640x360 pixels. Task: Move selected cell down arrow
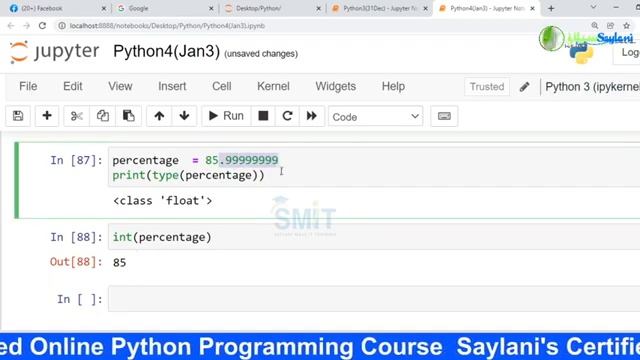click(184, 116)
